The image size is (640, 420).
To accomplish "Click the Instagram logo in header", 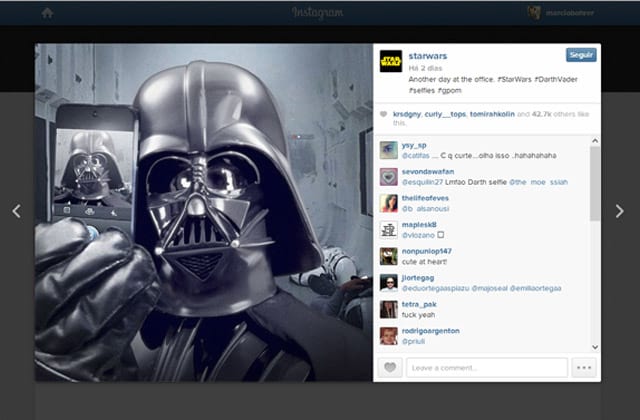I will 318,13.
